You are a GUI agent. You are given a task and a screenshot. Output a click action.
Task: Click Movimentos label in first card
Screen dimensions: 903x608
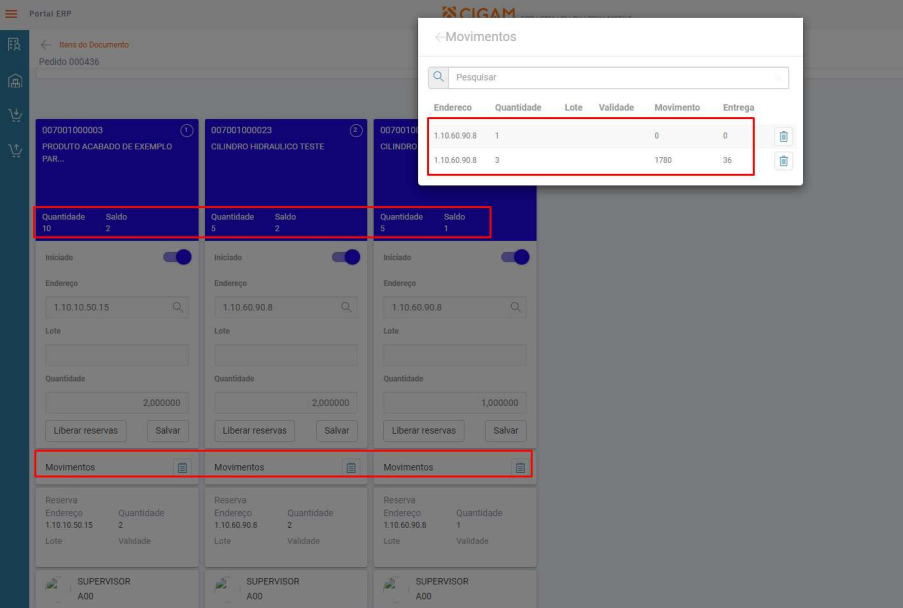70,467
